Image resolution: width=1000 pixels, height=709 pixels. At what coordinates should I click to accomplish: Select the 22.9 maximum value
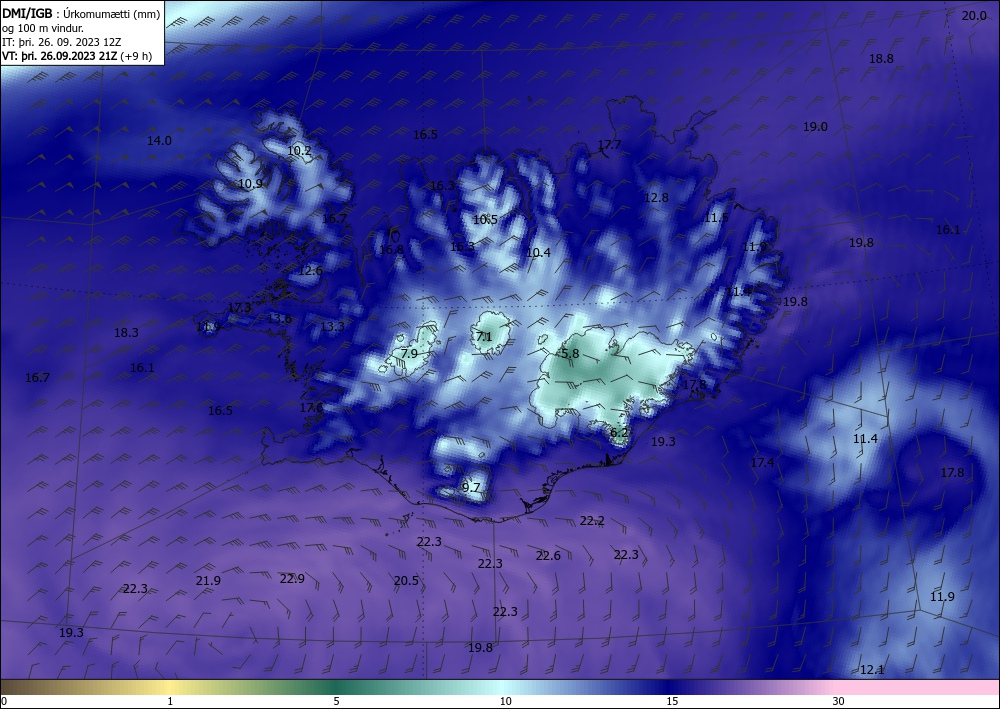(x=292, y=579)
